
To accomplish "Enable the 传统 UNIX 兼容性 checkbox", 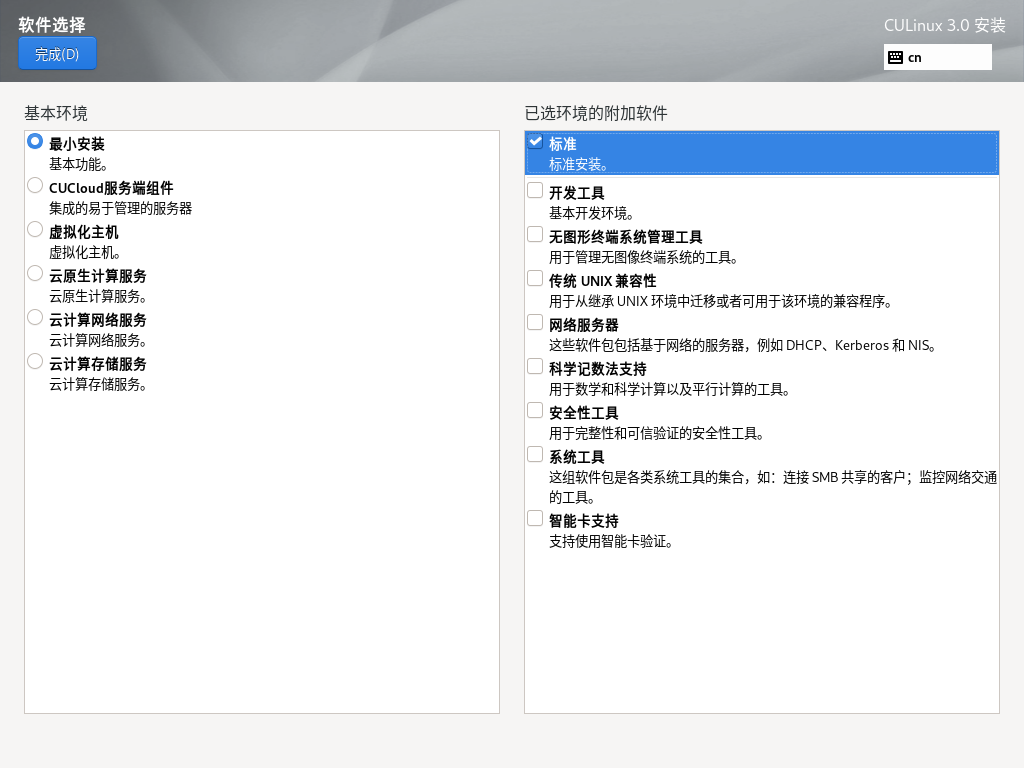I will (x=535, y=278).
